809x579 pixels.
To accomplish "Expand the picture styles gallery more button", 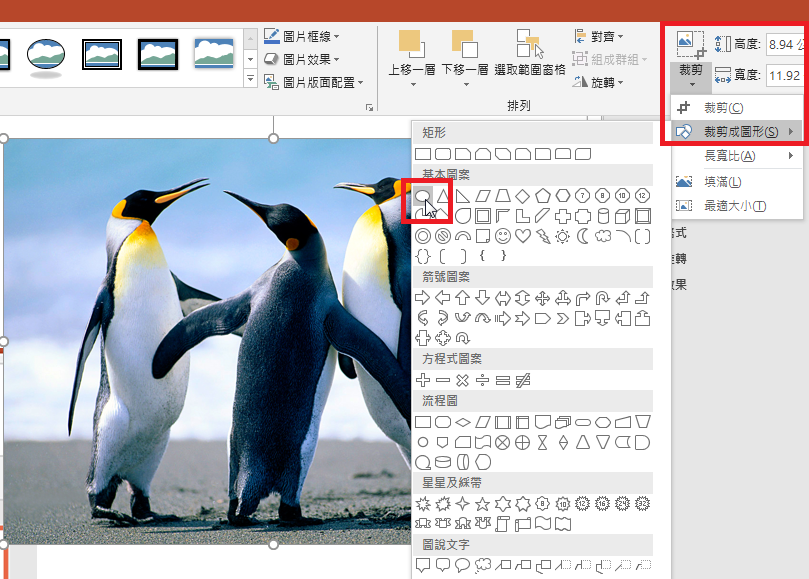I will pos(250,79).
